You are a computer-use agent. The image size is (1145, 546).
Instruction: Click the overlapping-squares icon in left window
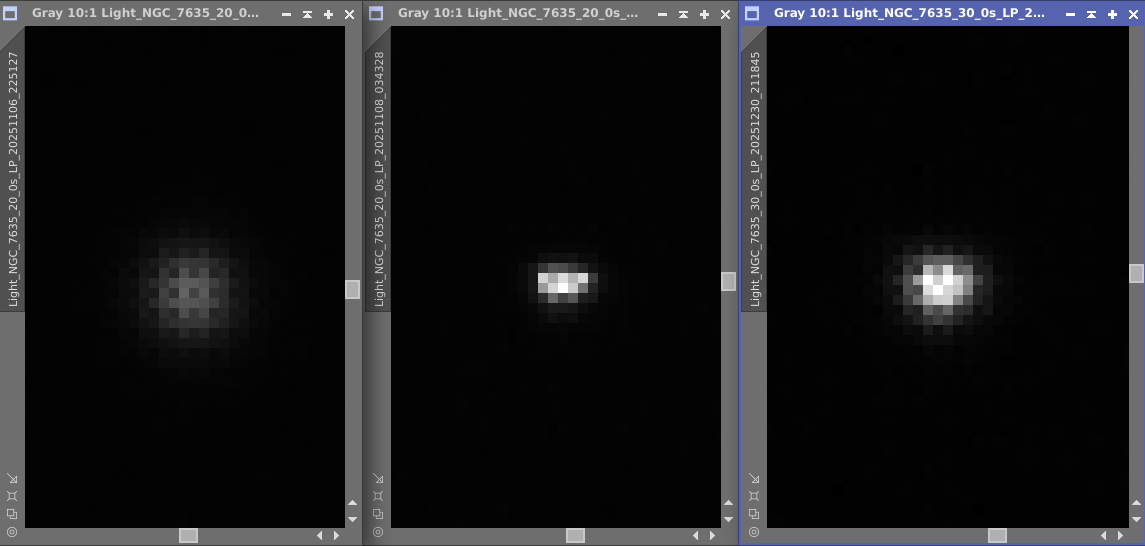pos(12,514)
